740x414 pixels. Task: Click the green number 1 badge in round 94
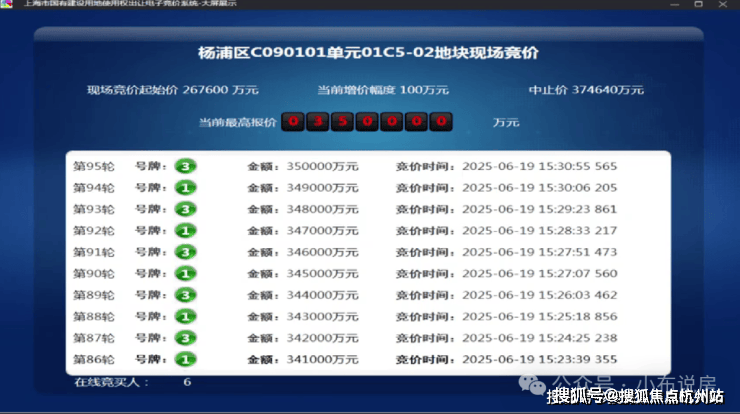[x=184, y=188]
